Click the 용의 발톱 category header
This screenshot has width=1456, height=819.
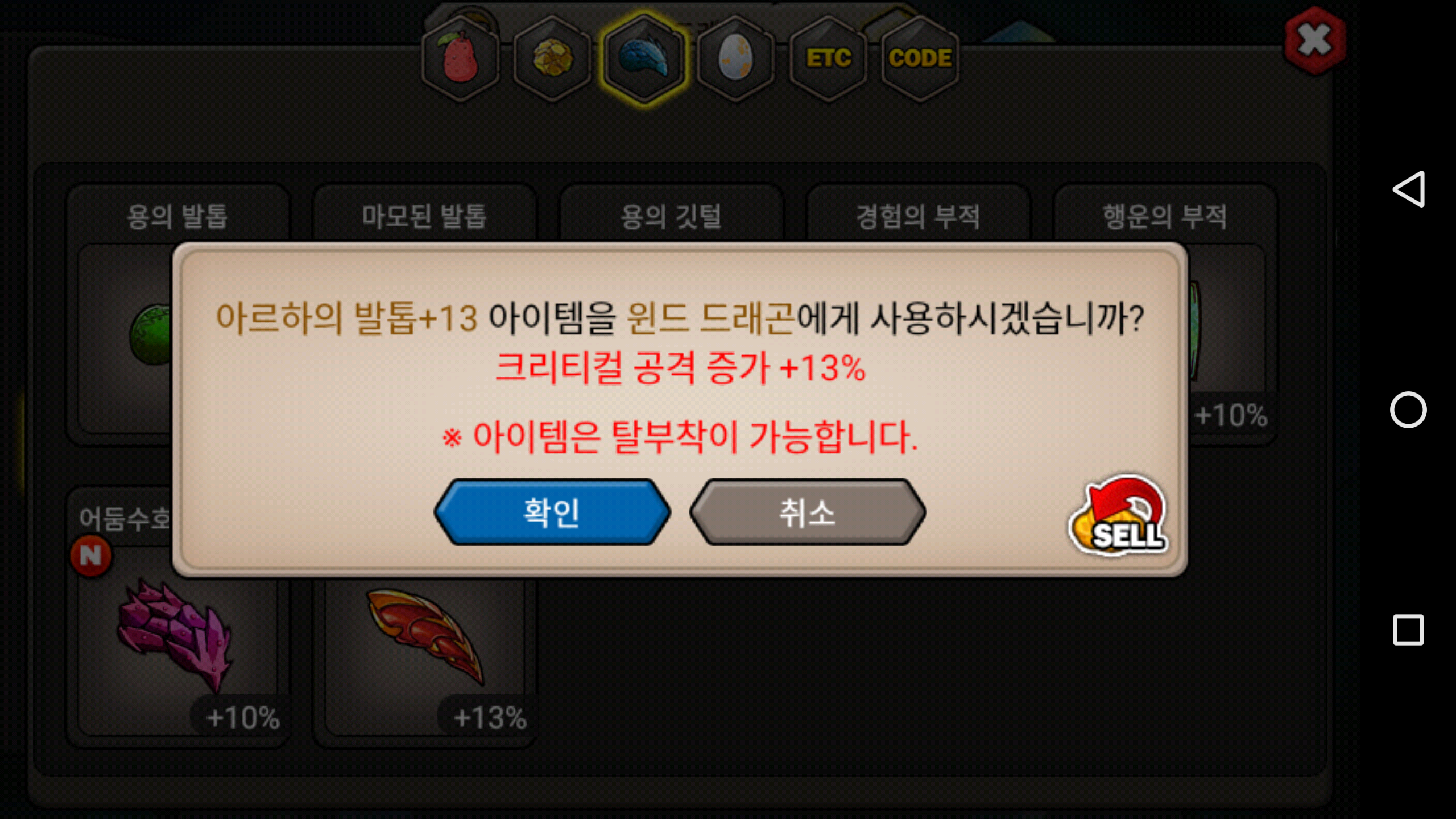[x=177, y=216]
